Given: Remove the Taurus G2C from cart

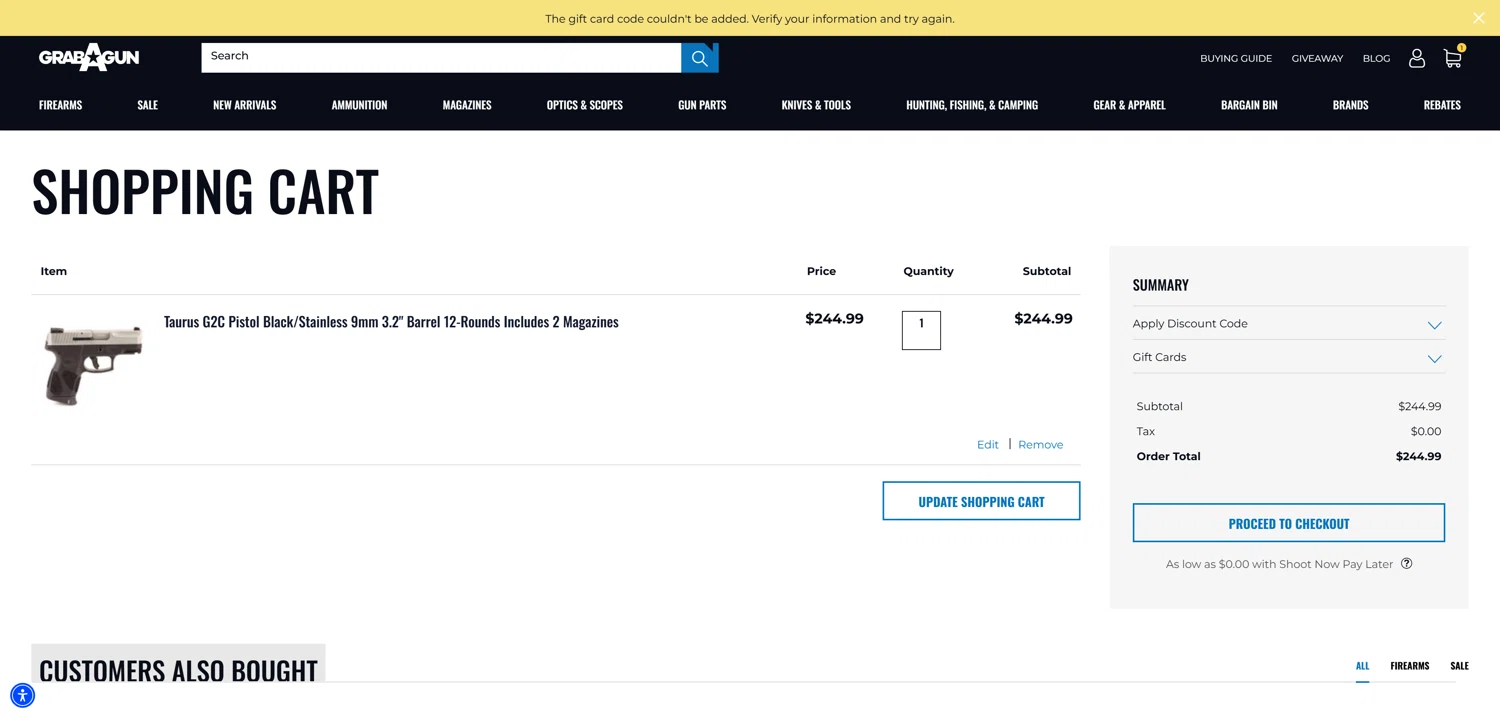Looking at the screenshot, I should (x=1040, y=444).
